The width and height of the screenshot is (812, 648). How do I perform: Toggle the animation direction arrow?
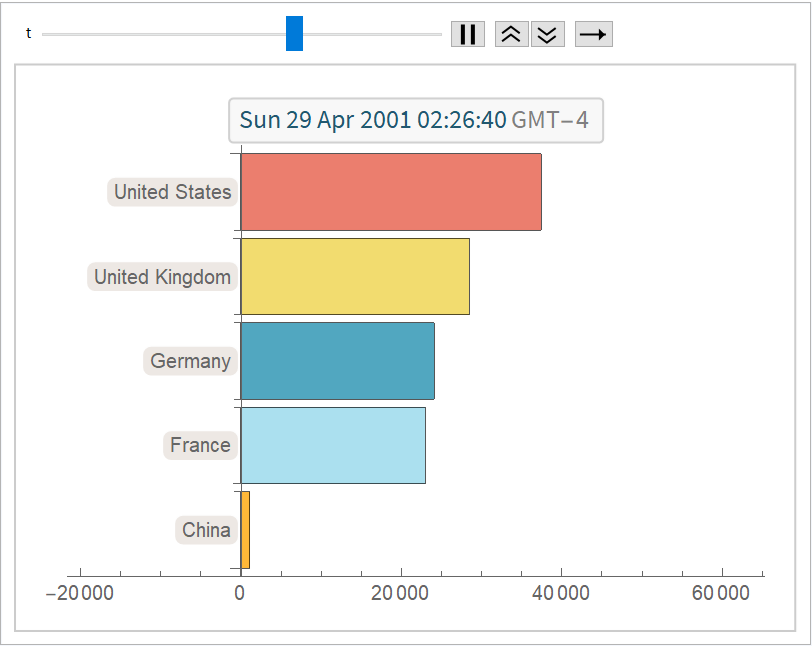(593, 34)
